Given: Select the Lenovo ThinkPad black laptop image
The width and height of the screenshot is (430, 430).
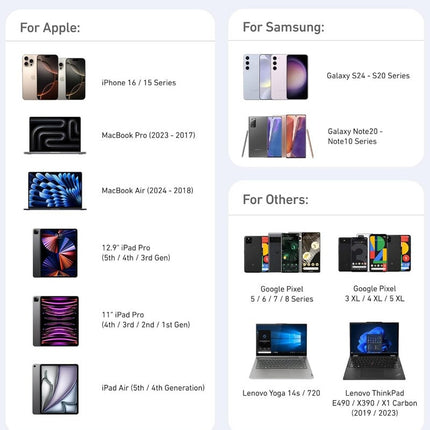Looking at the screenshot, I should pyautogui.click(x=374, y=351).
